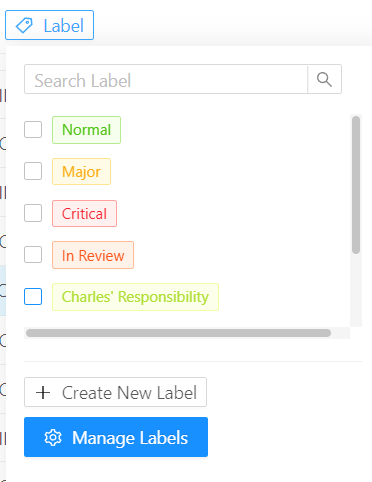This screenshot has width=372, height=482.
Task: Open the Create New Label button
Action: tap(115, 392)
